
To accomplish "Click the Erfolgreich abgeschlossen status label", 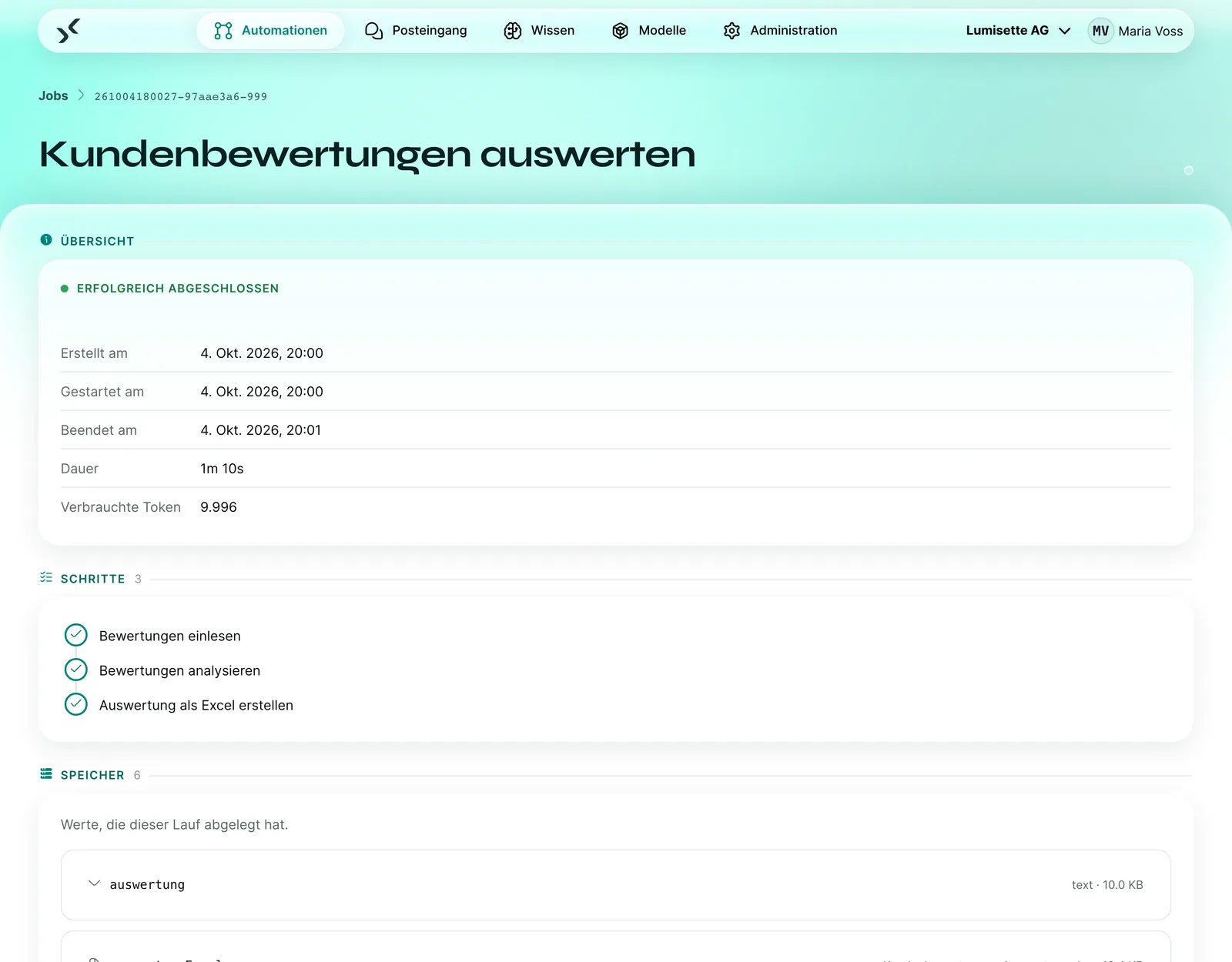I will tap(178, 289).
